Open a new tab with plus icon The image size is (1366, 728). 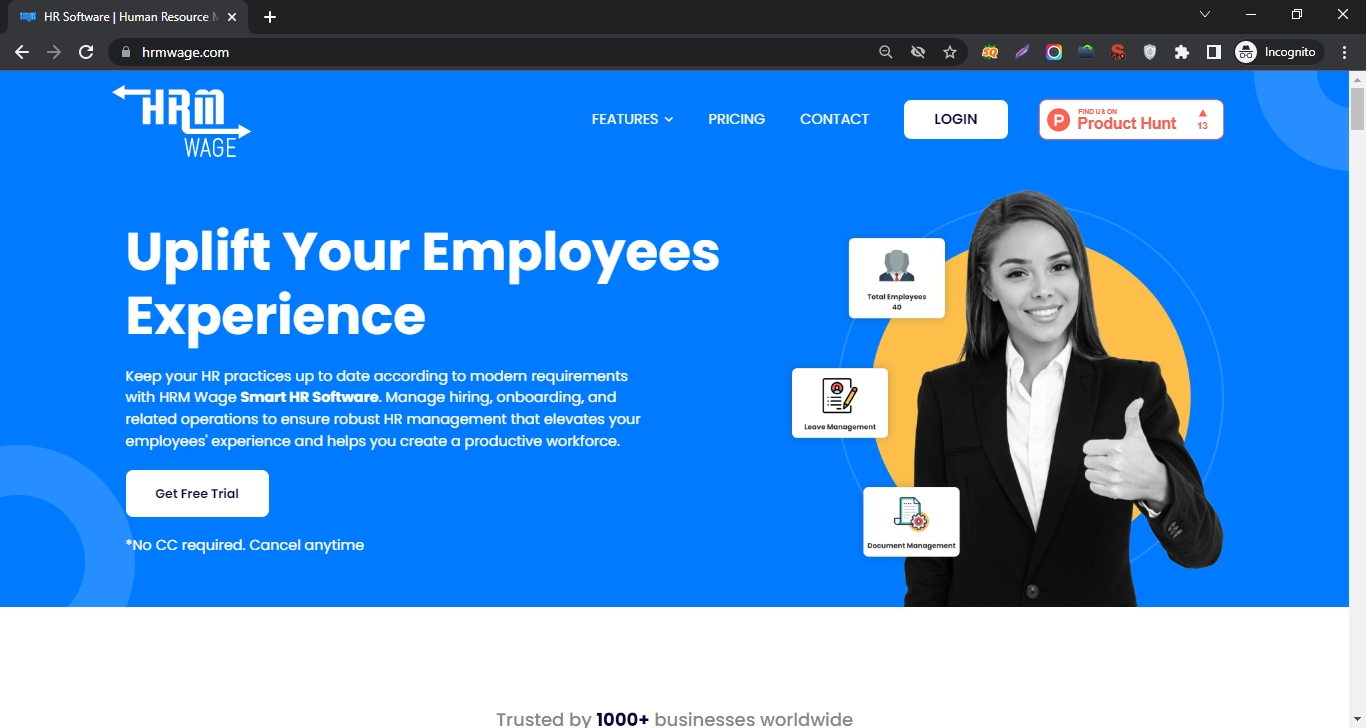[x=270, y=17]
